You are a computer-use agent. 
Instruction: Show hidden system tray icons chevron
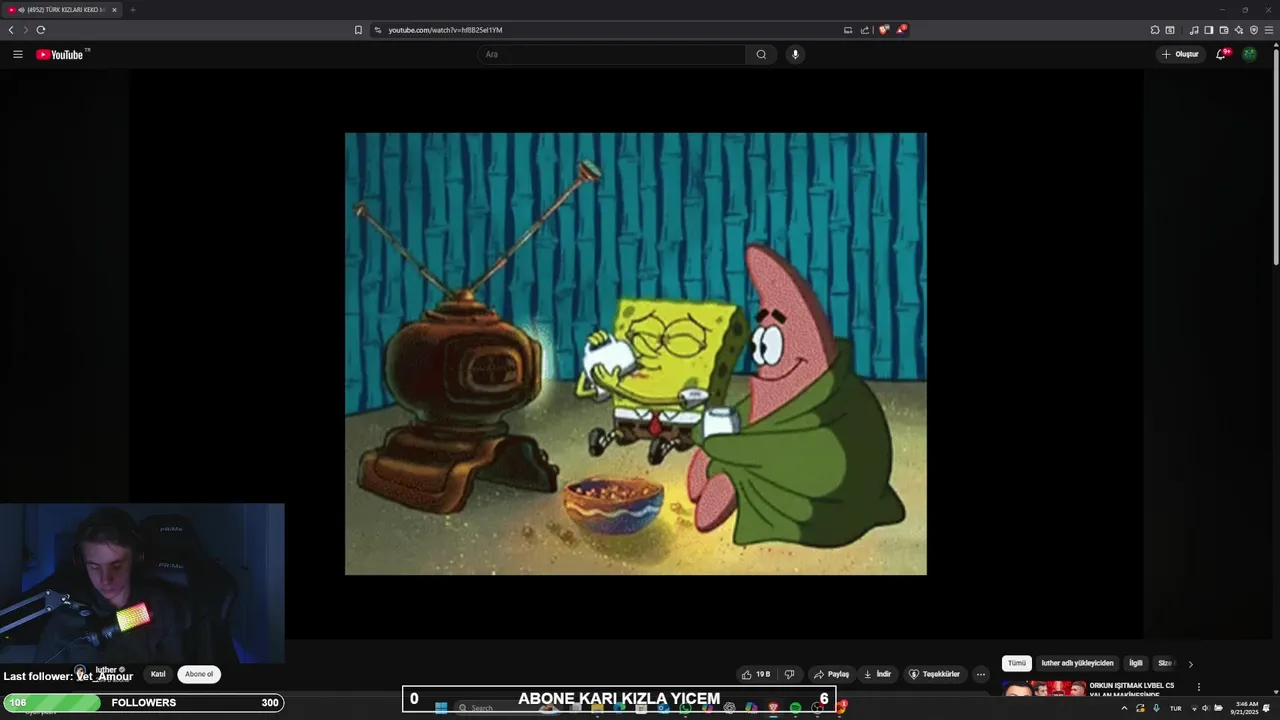coord(1124,708)
